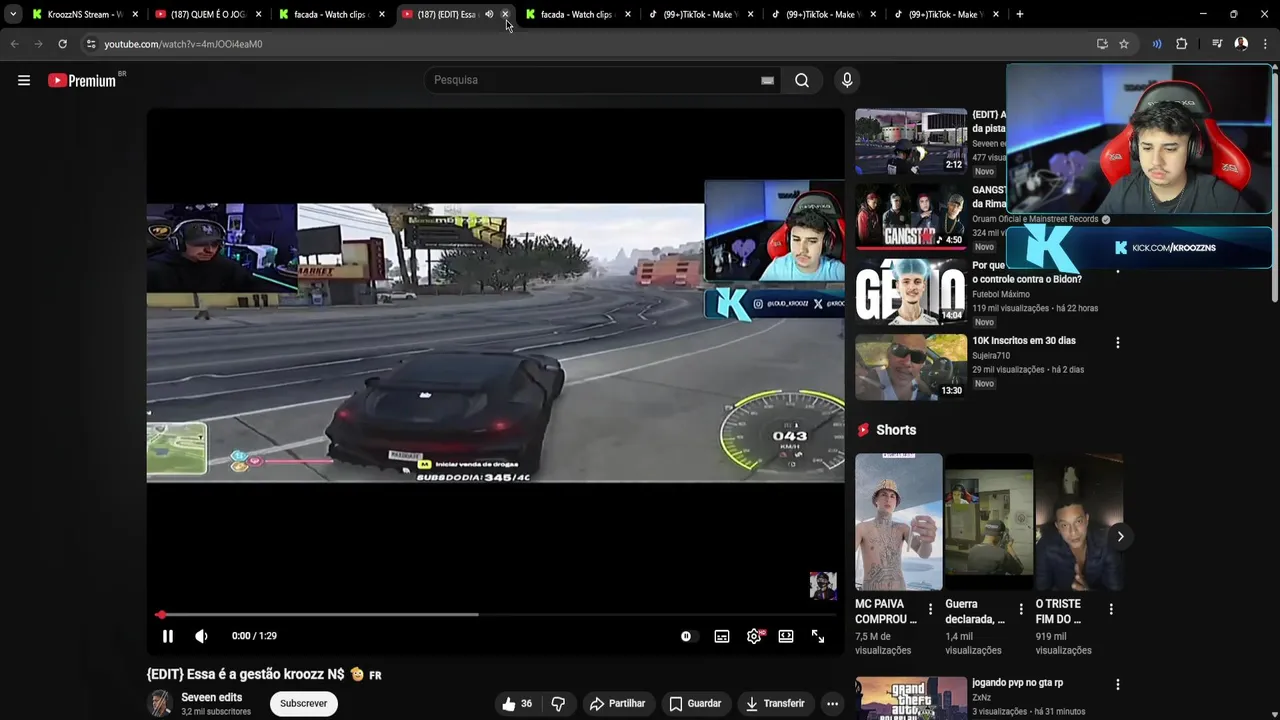Open the media control icon in toolbar
Viewport: 1280px width, 720px height.
[x=1217, y=44]
